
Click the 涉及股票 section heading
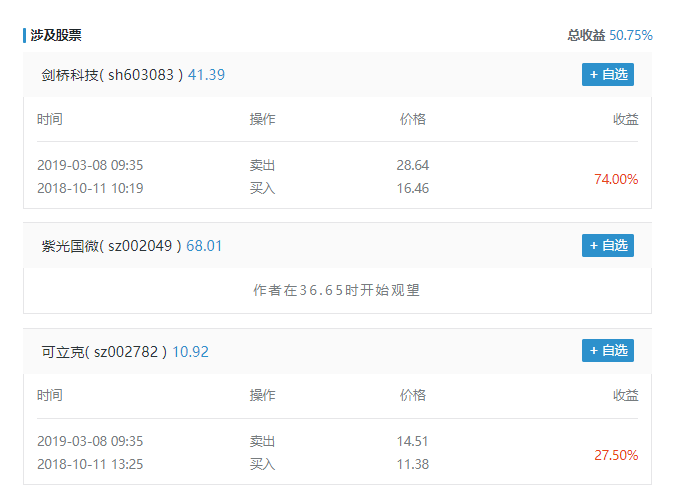(56, 35)
